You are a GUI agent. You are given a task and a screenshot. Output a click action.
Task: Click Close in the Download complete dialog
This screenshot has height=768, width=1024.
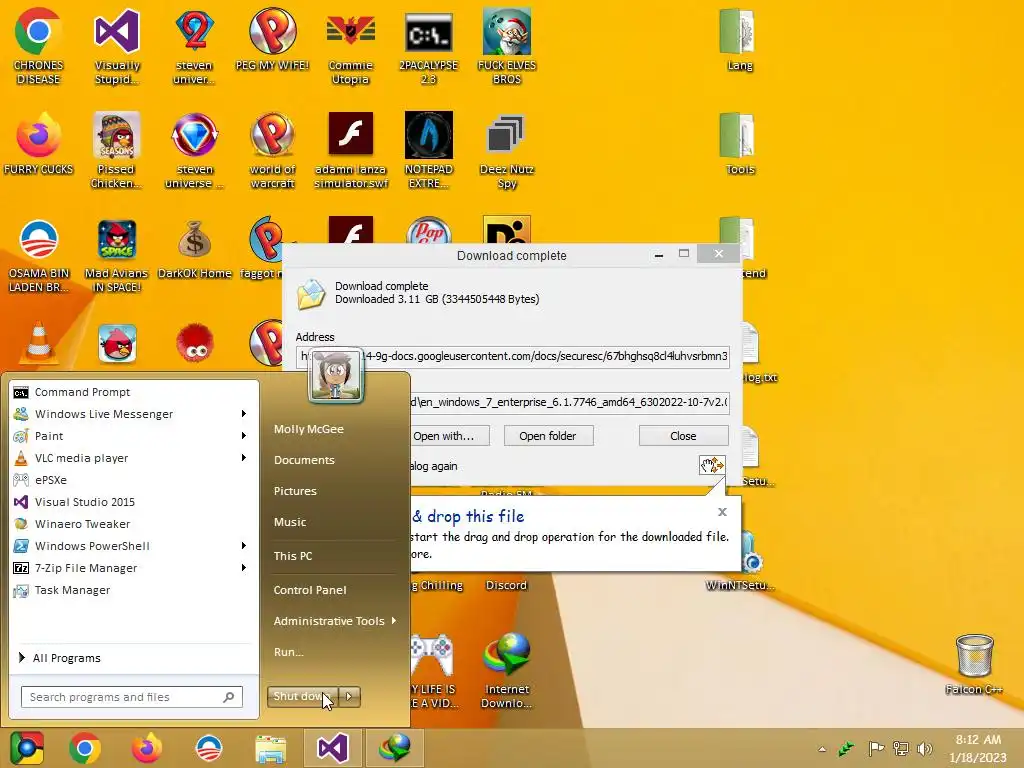point(683,436)
